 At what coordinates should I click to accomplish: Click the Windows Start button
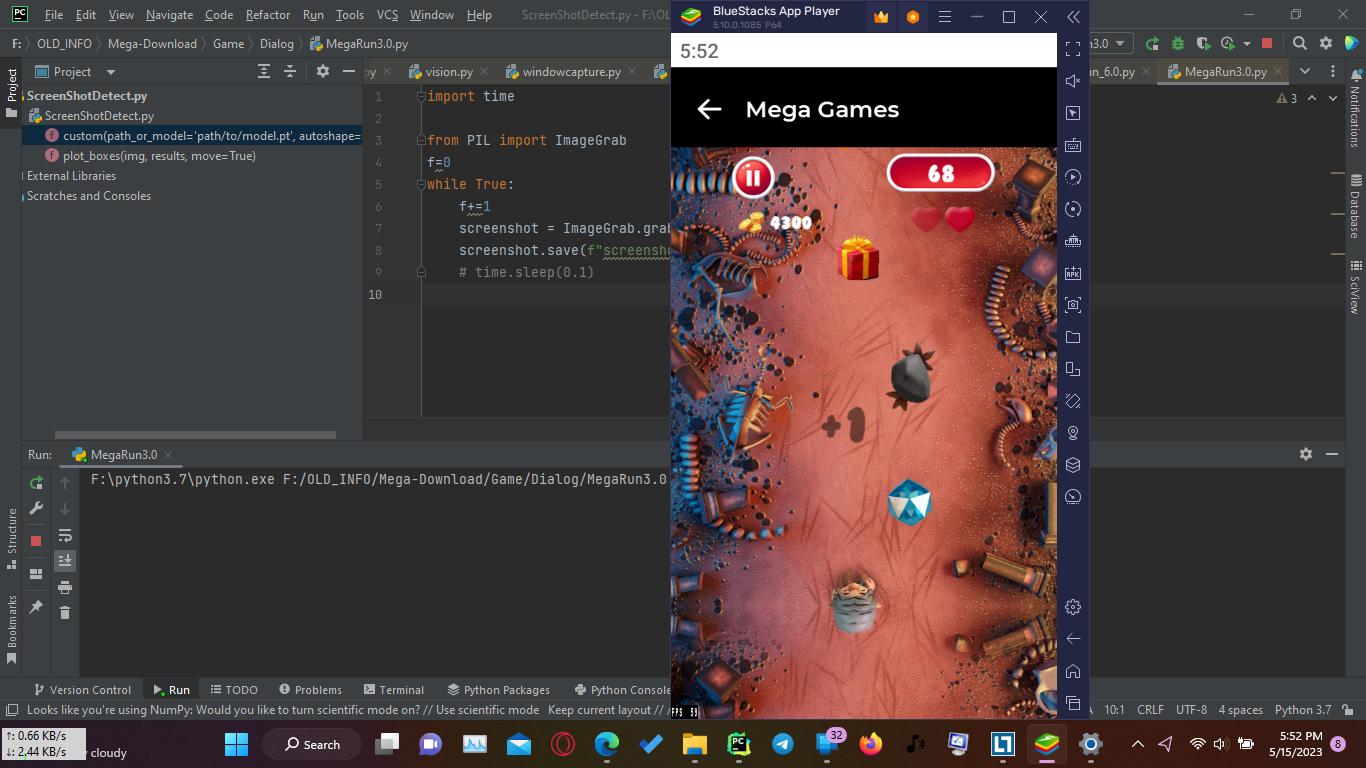[x=236, y=744]
